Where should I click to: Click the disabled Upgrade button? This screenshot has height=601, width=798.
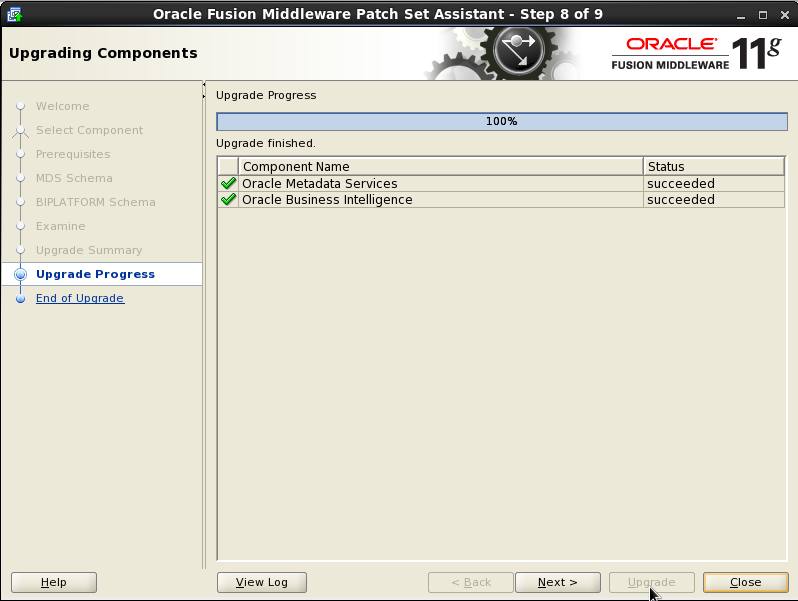pos(651,582)
